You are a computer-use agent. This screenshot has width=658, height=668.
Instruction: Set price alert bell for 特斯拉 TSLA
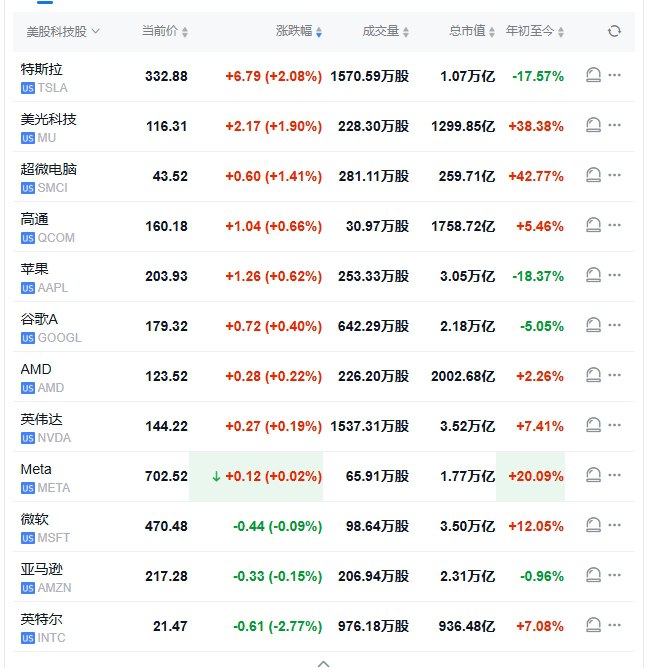point(593,75)
